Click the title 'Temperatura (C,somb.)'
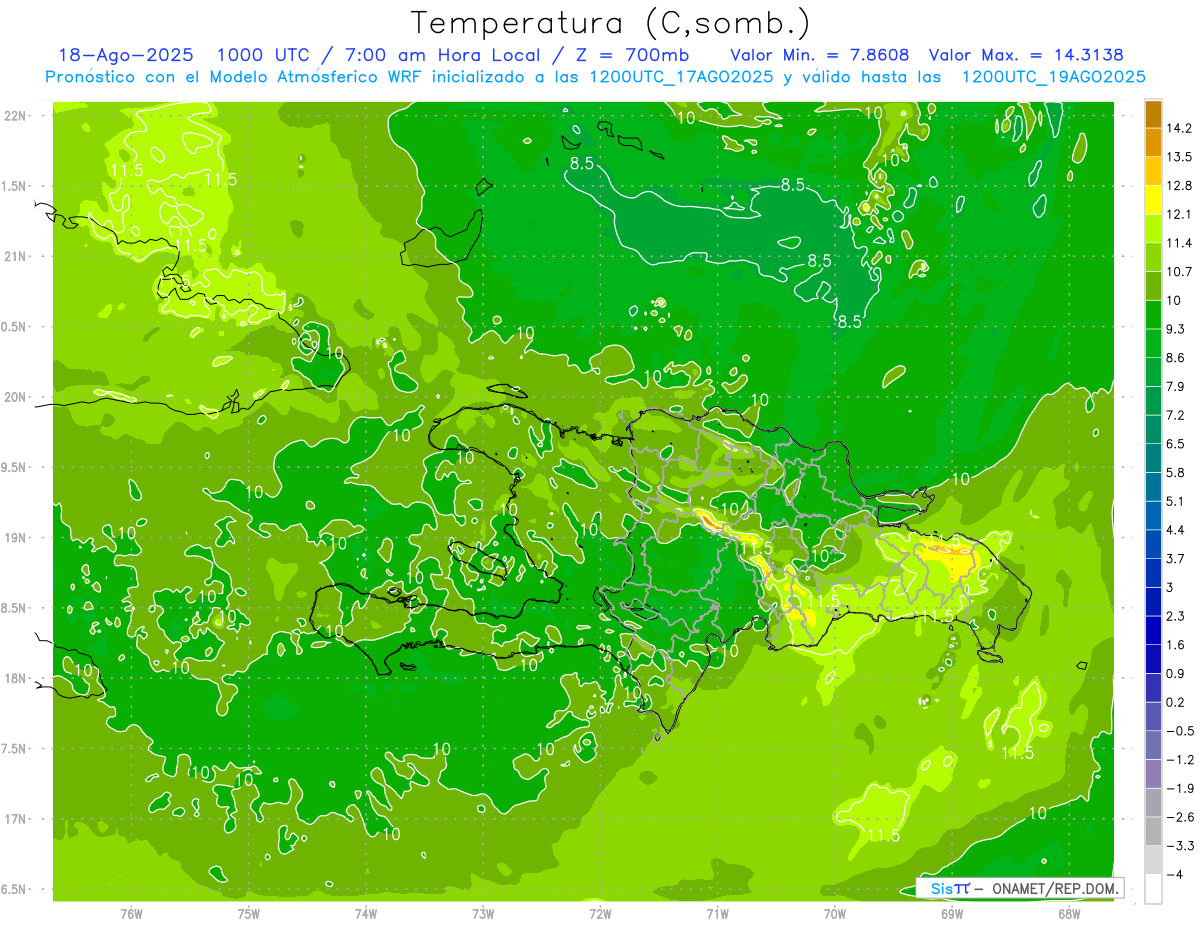 (x=611, y=23)
